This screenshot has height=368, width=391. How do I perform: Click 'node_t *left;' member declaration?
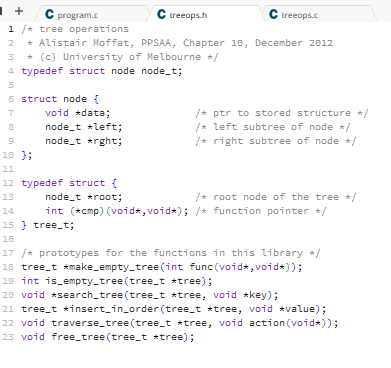tap(84, 127)
